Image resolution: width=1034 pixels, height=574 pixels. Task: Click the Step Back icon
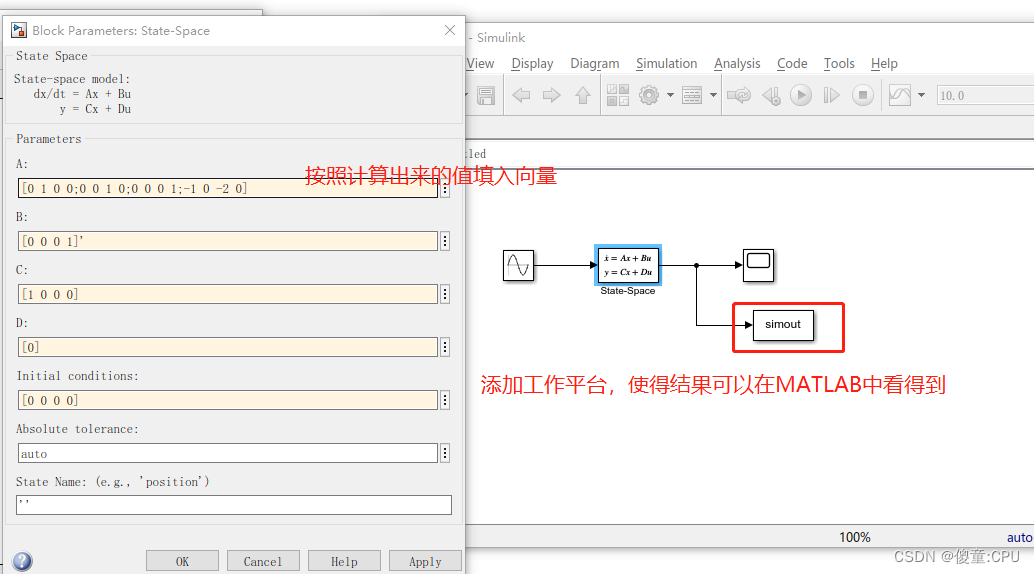[772, 96]
